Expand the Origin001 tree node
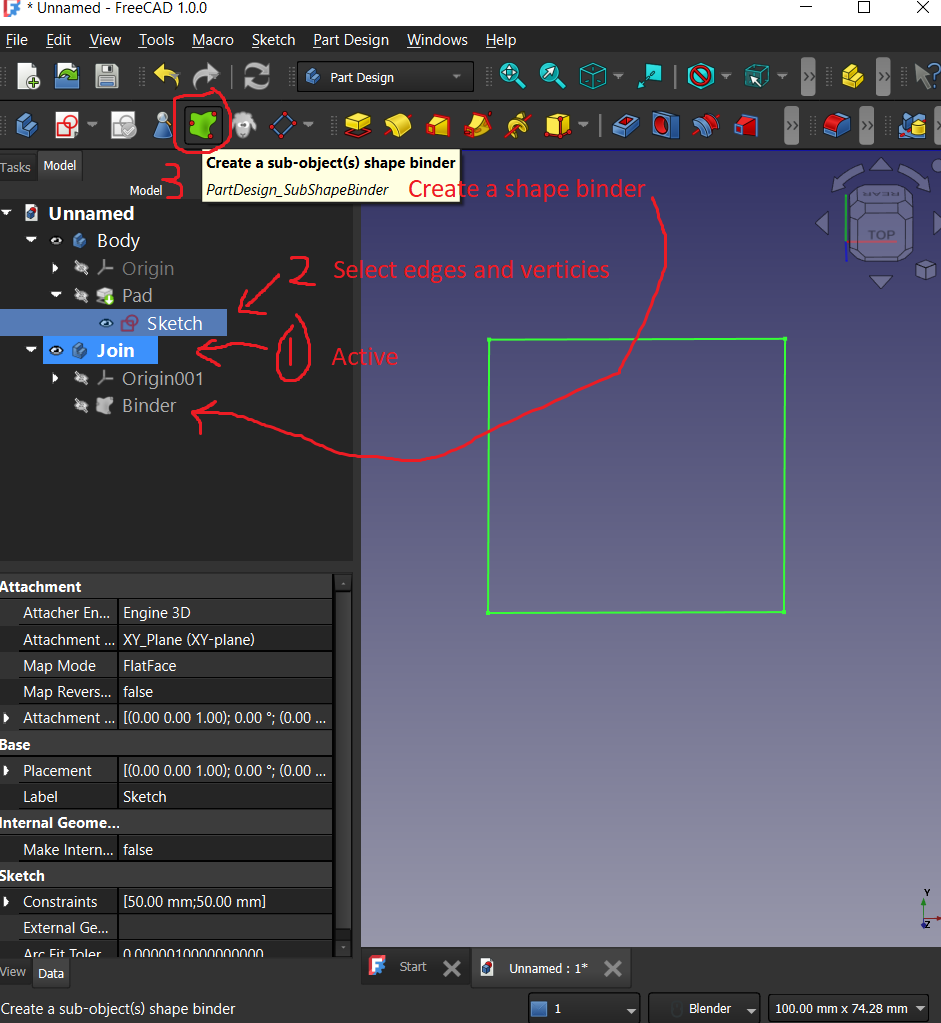This screenshot has width=941, height=1023. point(56,379)
